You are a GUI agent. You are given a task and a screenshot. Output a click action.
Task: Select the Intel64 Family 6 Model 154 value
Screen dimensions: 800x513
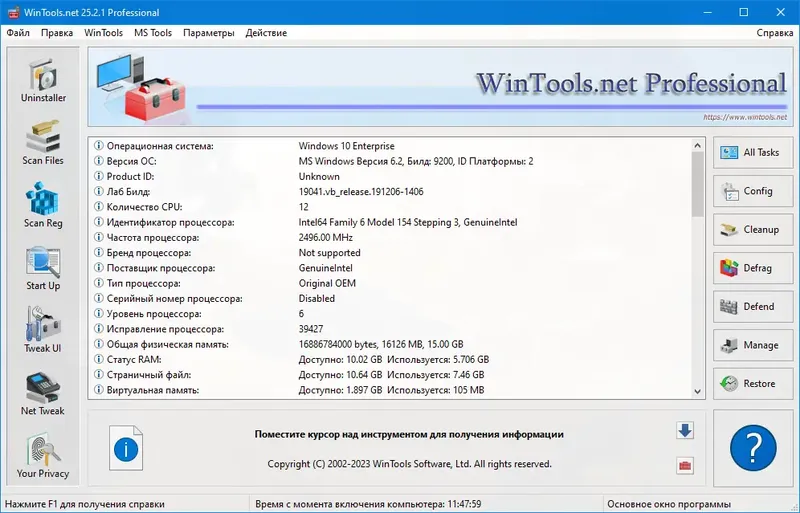[408, 222]
